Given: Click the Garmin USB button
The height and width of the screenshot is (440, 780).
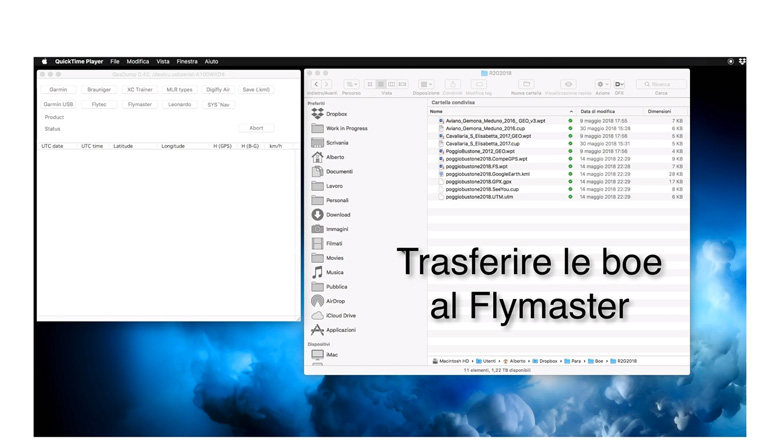Looking at the screenshot, I should click(58, 104).
